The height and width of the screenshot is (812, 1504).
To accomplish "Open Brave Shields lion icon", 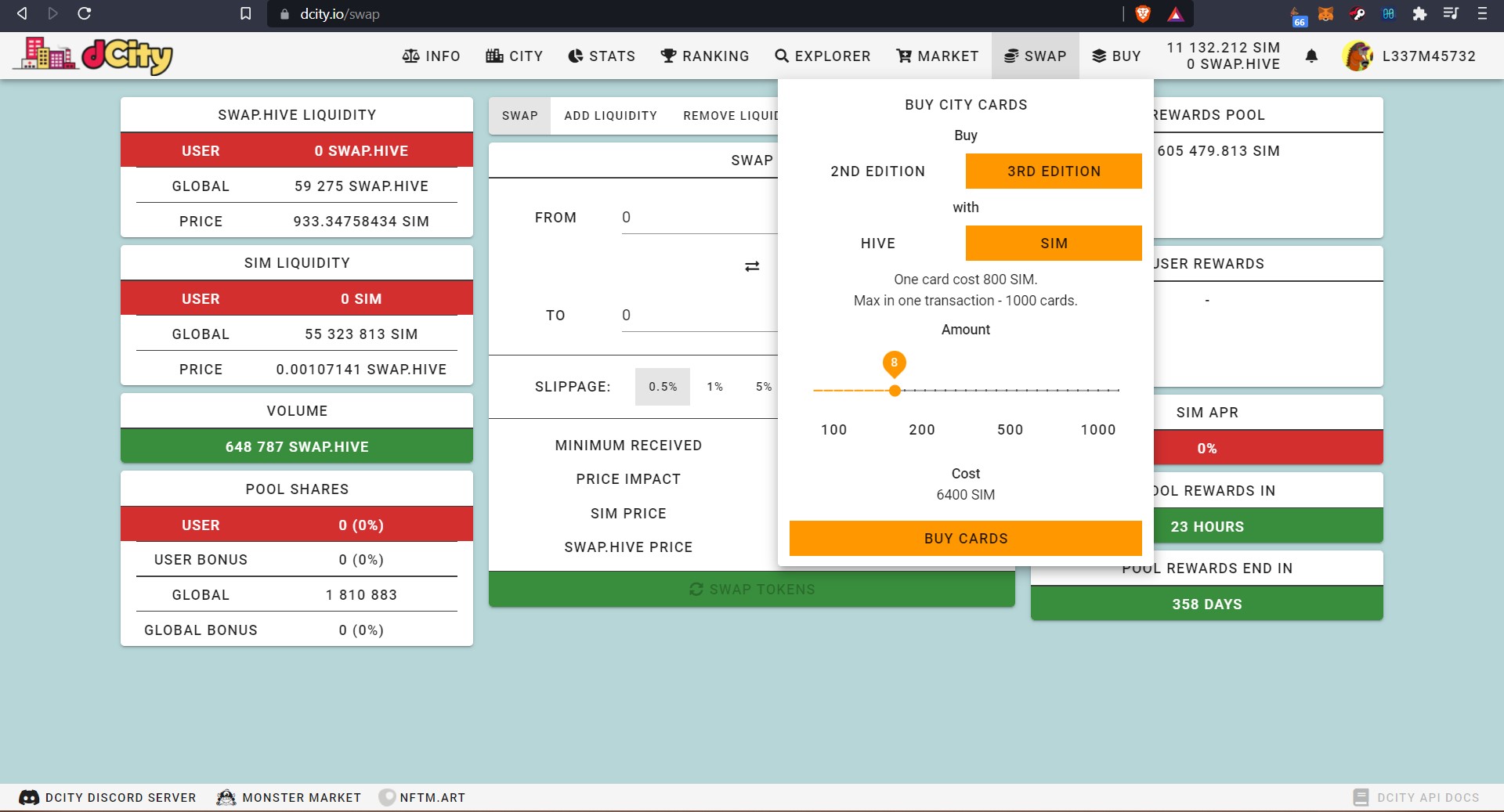I will tap(1142, 13).
